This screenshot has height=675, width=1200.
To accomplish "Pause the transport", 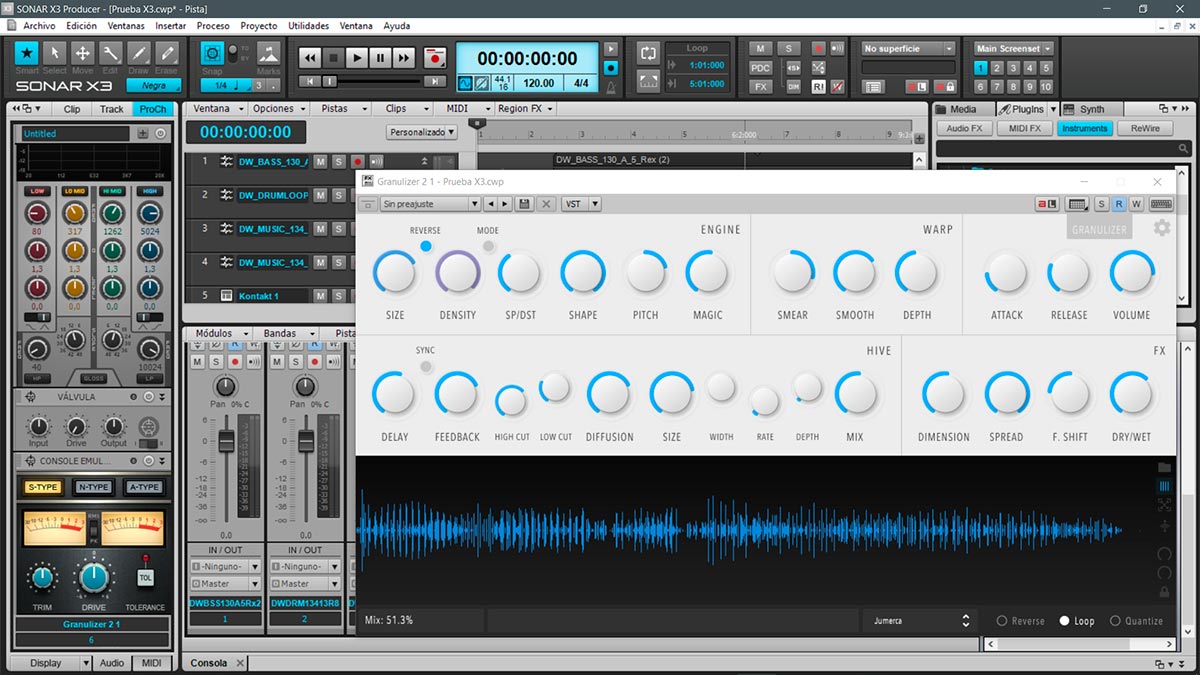I will coord(380,58).
